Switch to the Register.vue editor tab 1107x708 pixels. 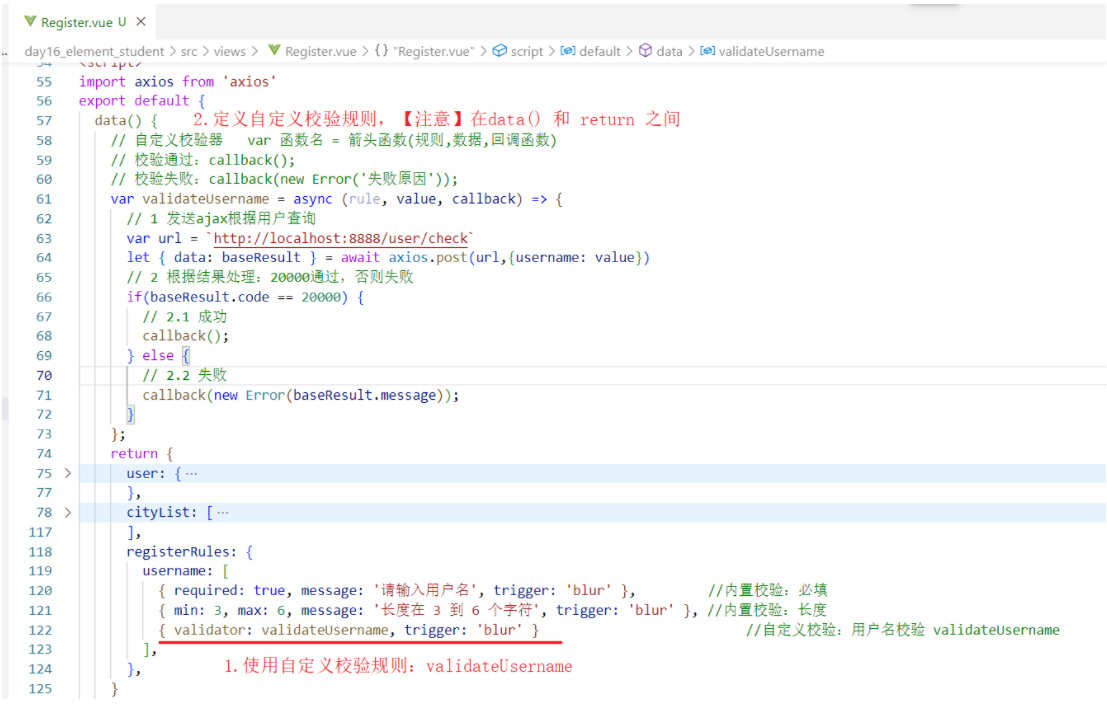tap(85, 22)
